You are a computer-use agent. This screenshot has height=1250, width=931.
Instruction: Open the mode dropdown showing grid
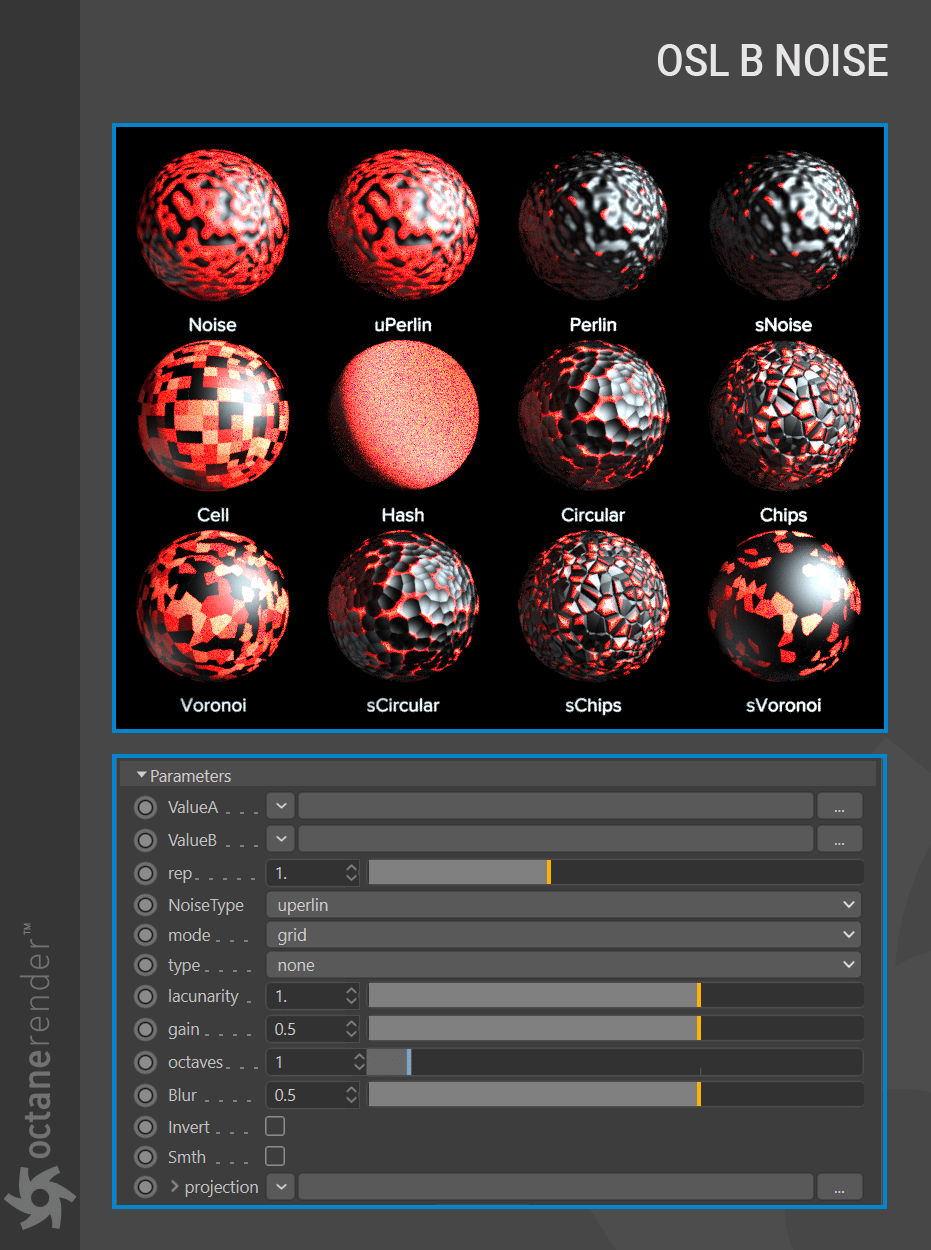pos(564,935)
